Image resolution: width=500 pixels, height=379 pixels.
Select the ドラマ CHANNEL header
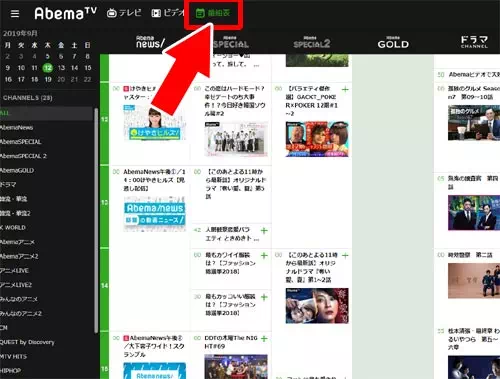click(x=474, y=42)
